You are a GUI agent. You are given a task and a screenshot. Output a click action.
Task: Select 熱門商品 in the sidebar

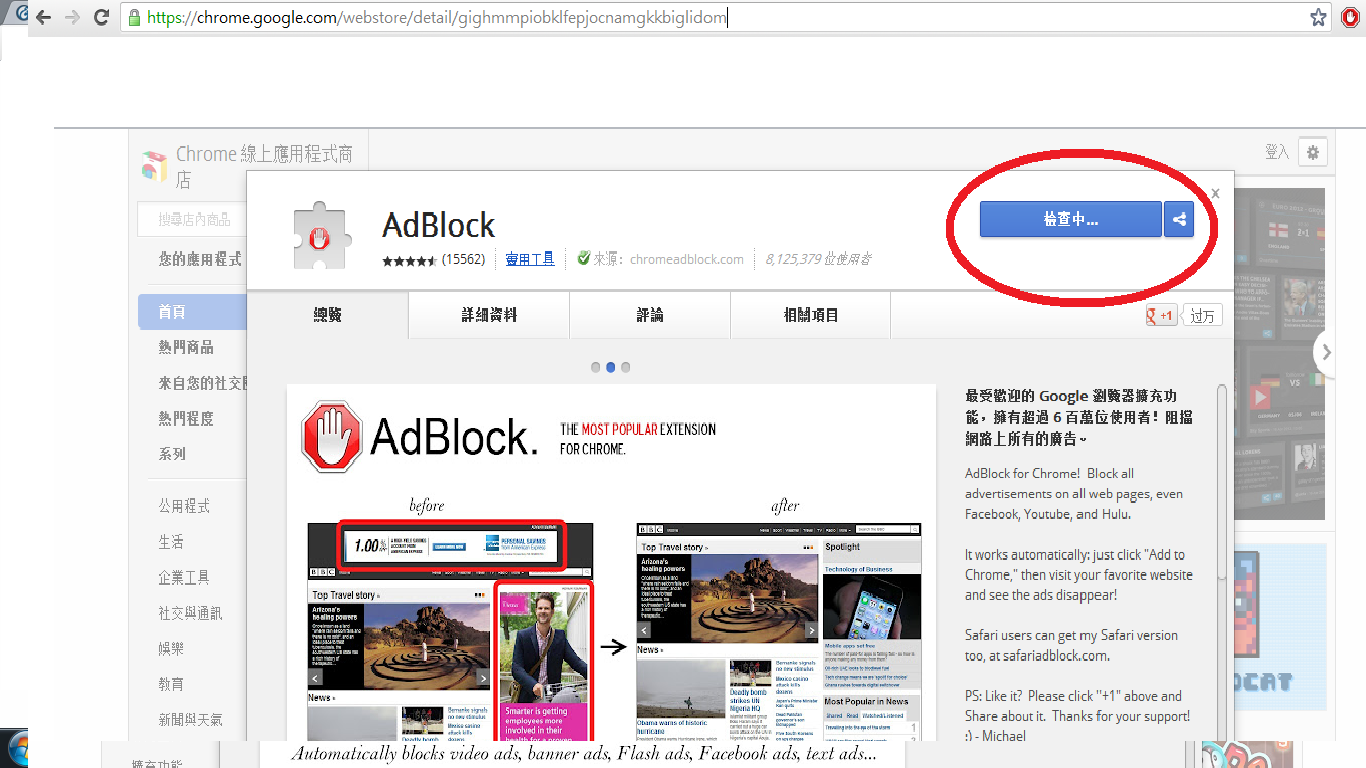[186, 347]
